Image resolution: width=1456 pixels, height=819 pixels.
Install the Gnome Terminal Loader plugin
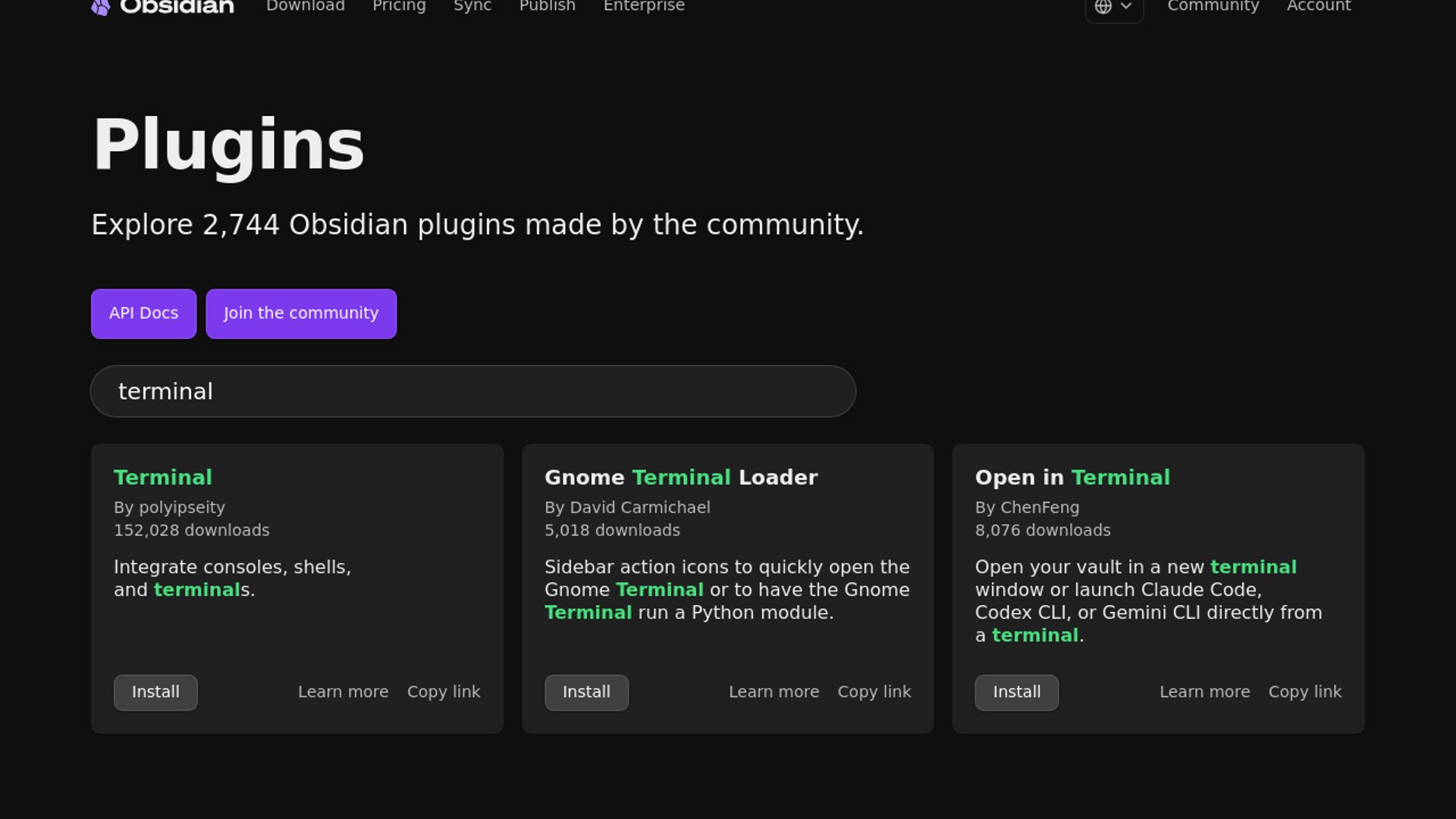[x=585, y=692]
